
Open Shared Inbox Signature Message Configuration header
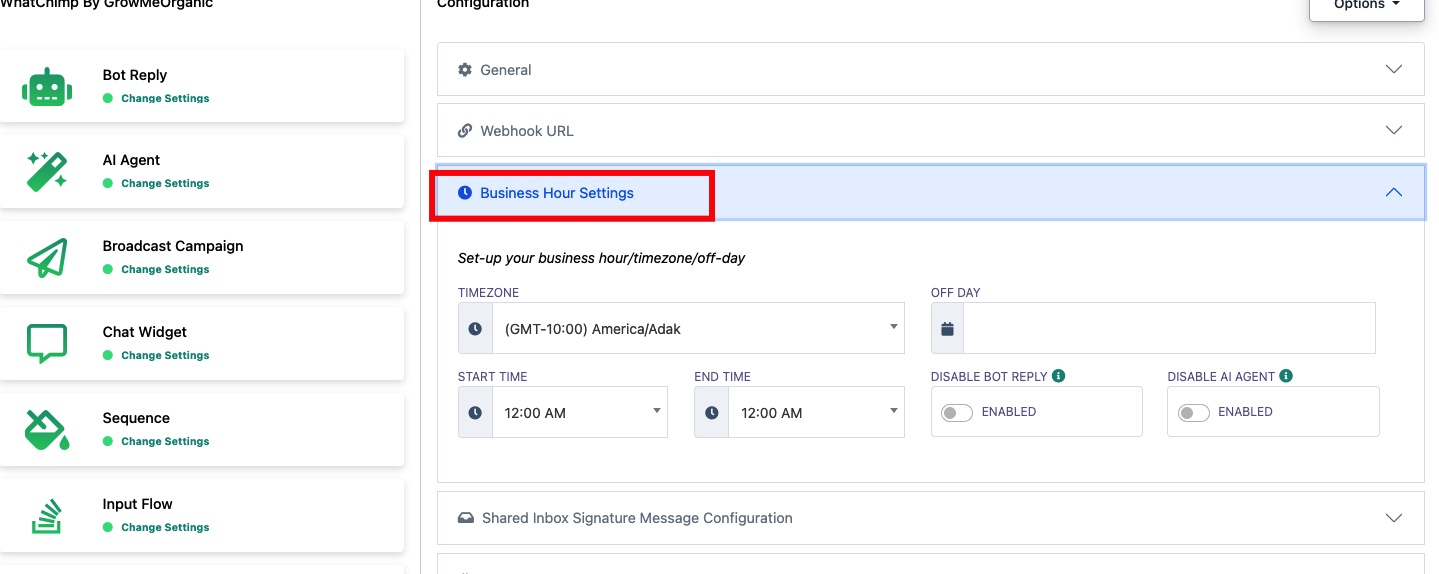pyautogui.click(x=931, y=518)
